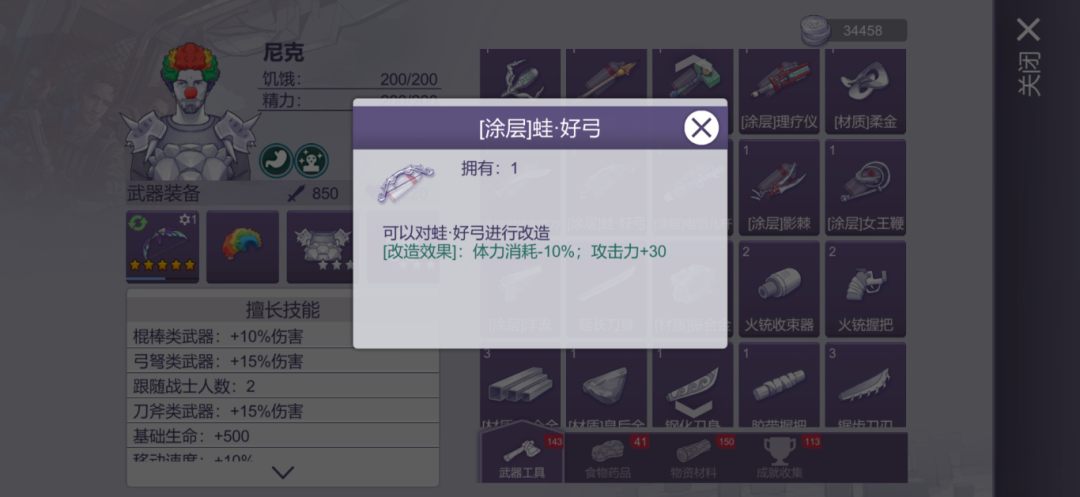Image resolution: width=1080 pixels, height=497 pixels.
Task: Select the 锯齿刀刃 item
Action: tap(865, 385)
